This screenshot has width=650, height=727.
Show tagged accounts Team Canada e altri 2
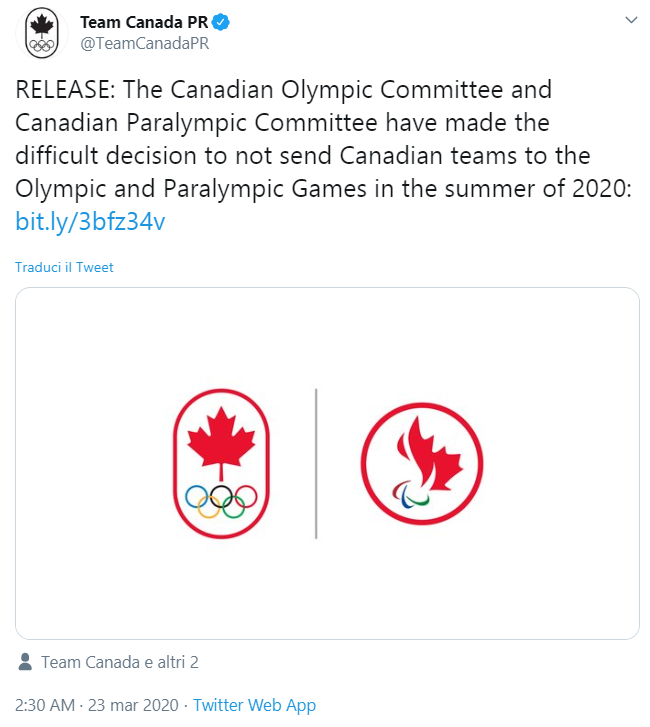pyautogui.click(x=119, y=662)
